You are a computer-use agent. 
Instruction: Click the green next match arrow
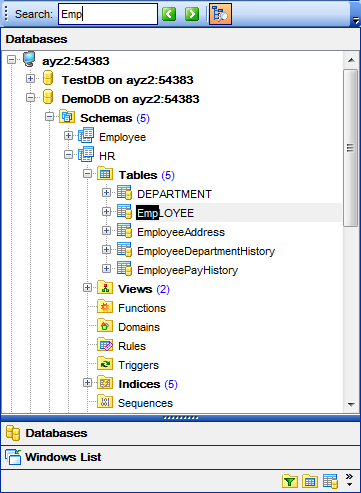pyautogui.click(x=192, y=14)
